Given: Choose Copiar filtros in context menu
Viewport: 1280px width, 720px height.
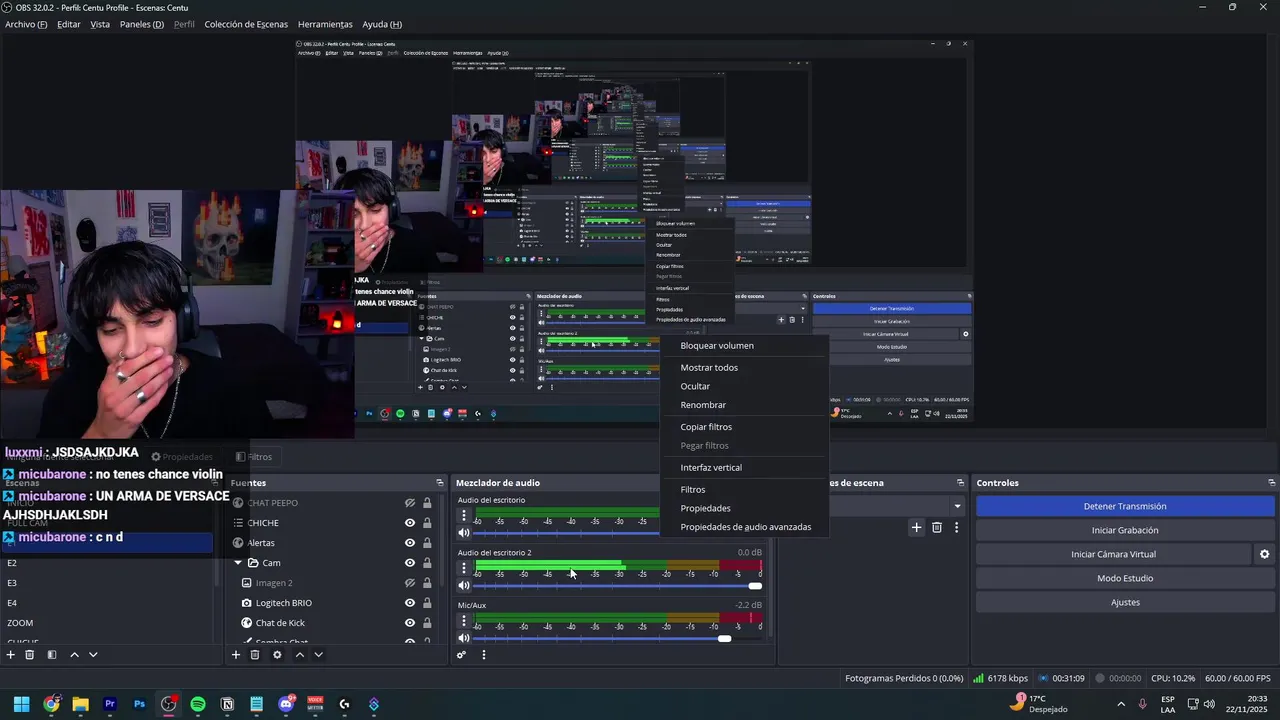Looking at the screenshot, I should (745, 427).
